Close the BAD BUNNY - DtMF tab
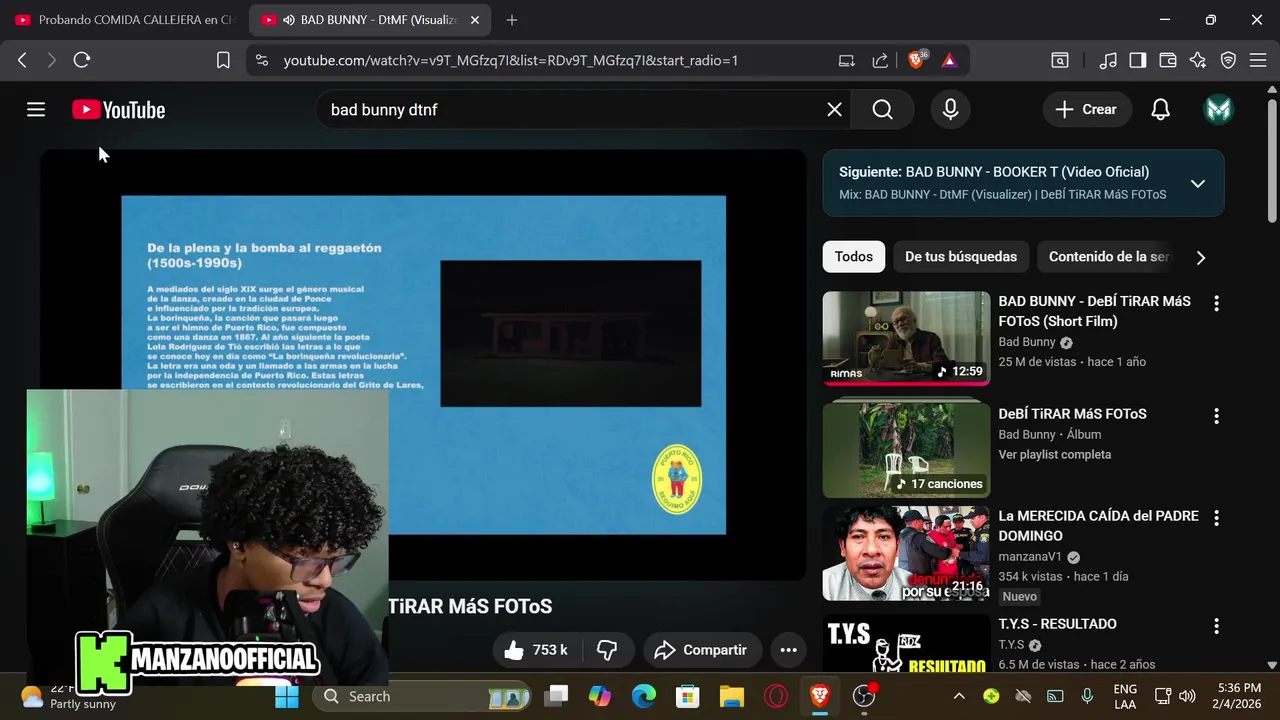Image resolution: width=1280 pixels, height=720 pixels. (475, 20)
